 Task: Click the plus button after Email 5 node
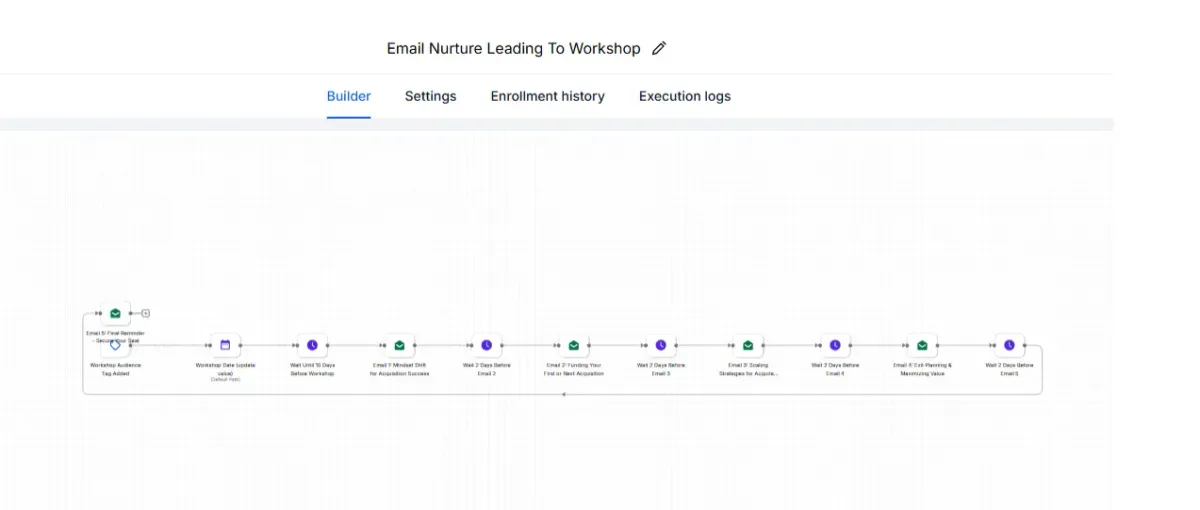(146, 313)
